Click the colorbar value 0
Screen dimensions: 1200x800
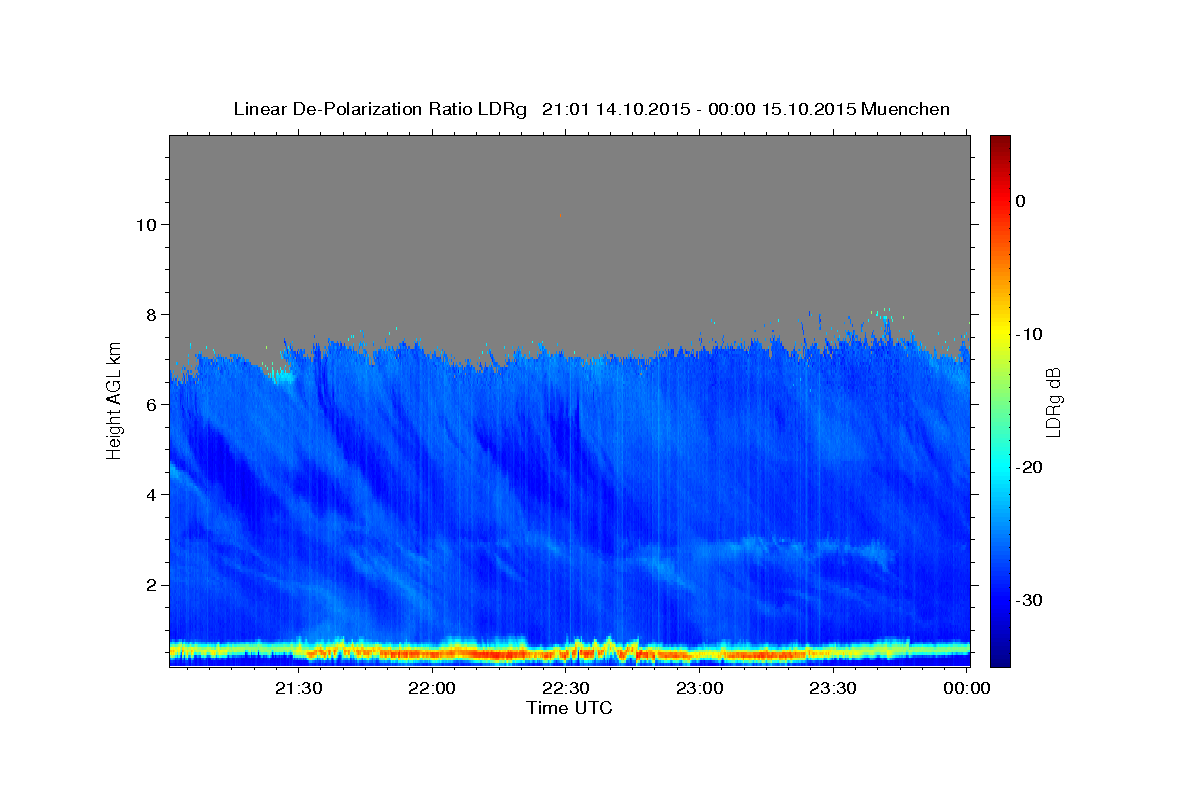pyautogui.click(x=1021, y=201)
